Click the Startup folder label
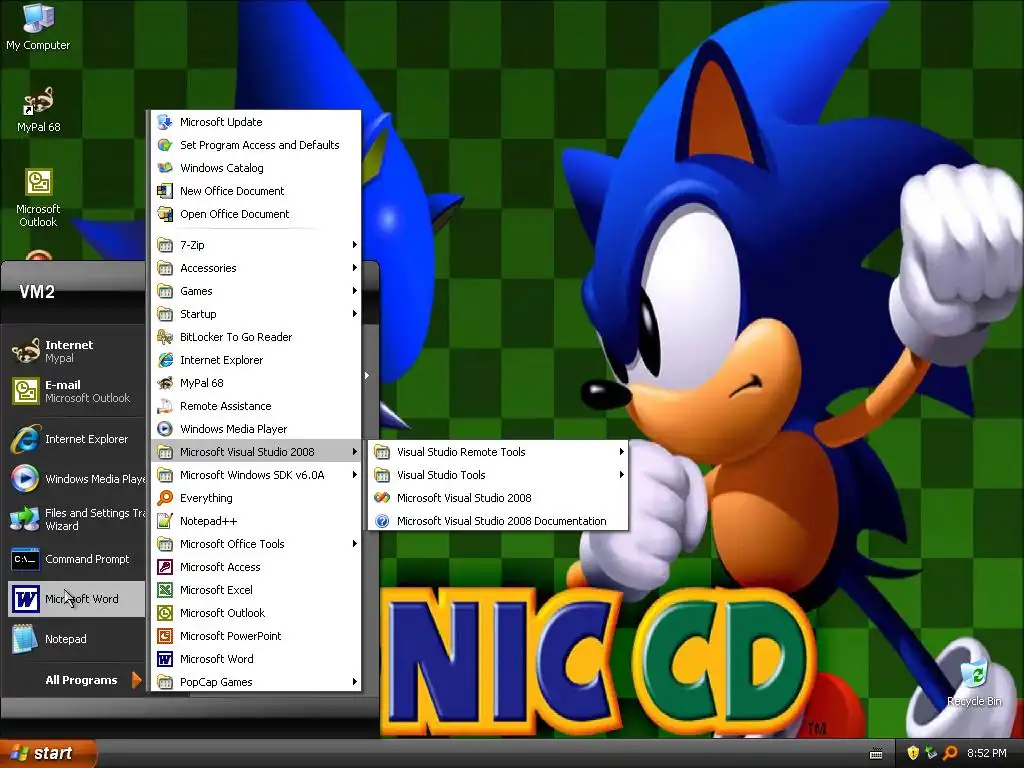 (x=198, y=314)
